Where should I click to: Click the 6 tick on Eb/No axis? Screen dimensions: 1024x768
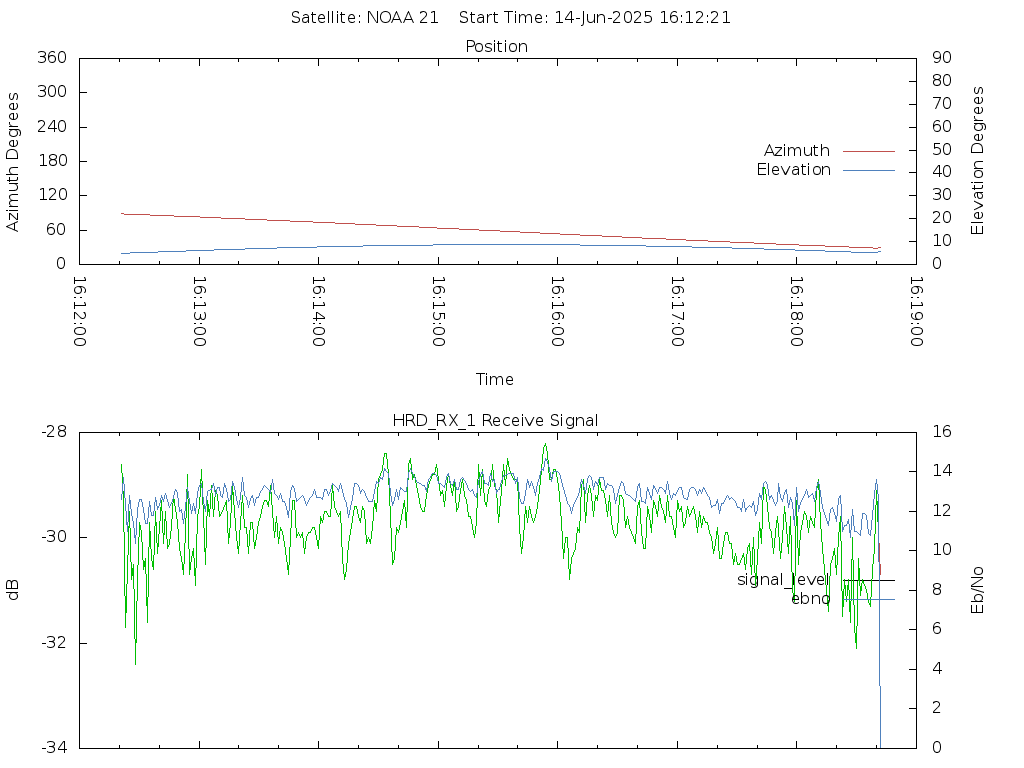pos(937,629)
